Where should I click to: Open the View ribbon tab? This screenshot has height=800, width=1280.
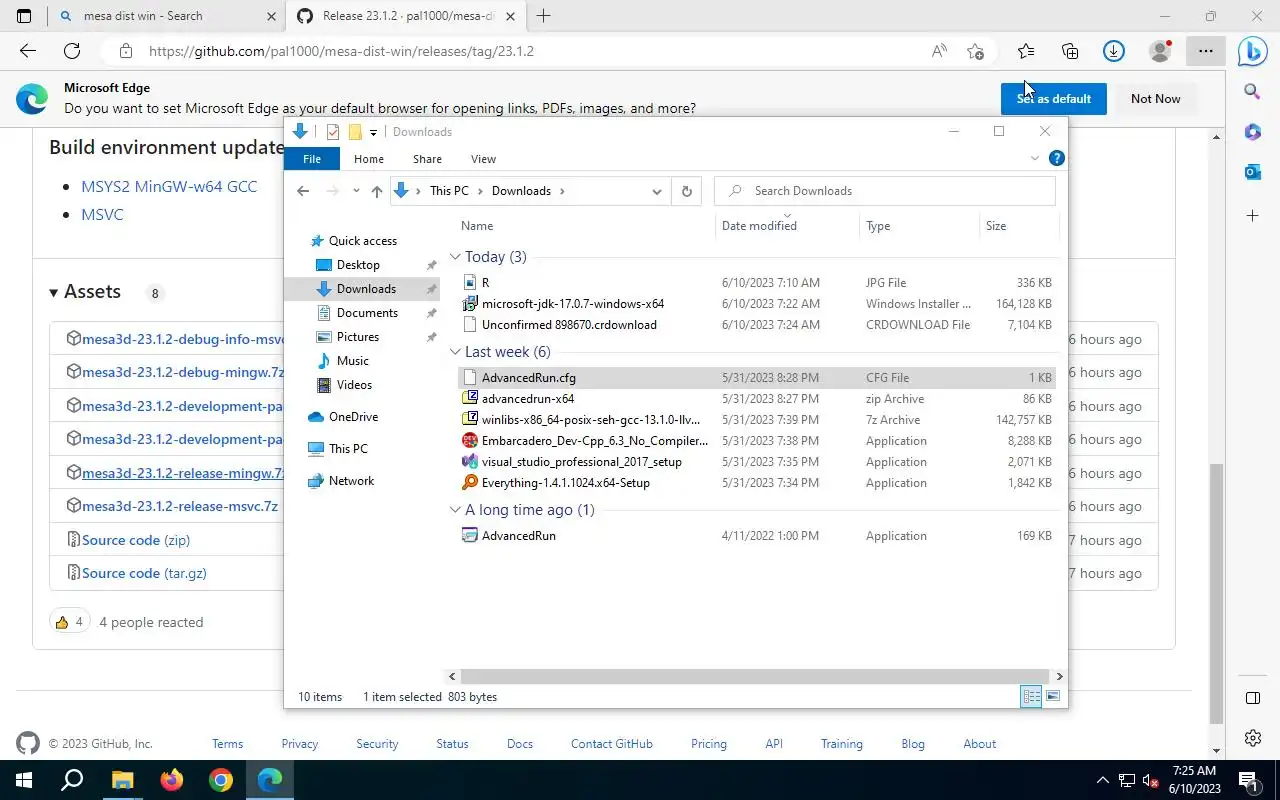483,159
